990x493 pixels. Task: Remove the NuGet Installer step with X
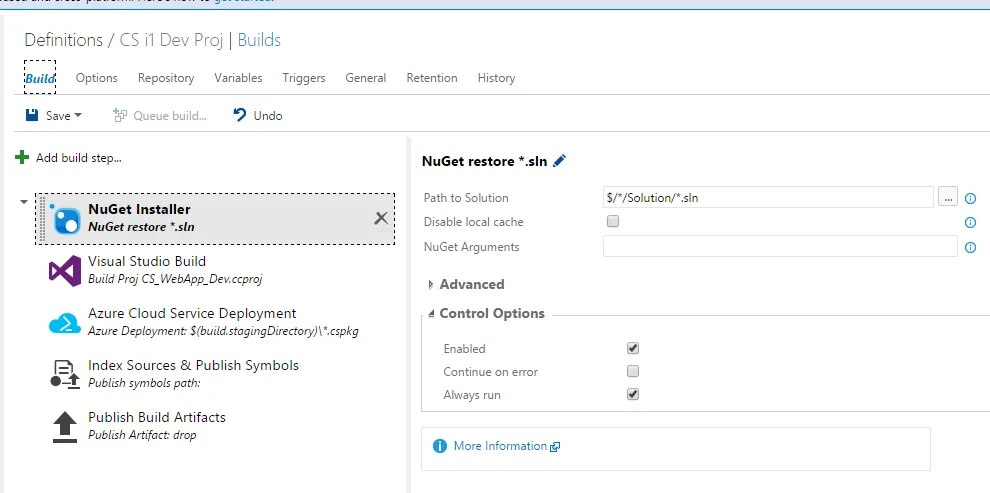pos(381,218)
